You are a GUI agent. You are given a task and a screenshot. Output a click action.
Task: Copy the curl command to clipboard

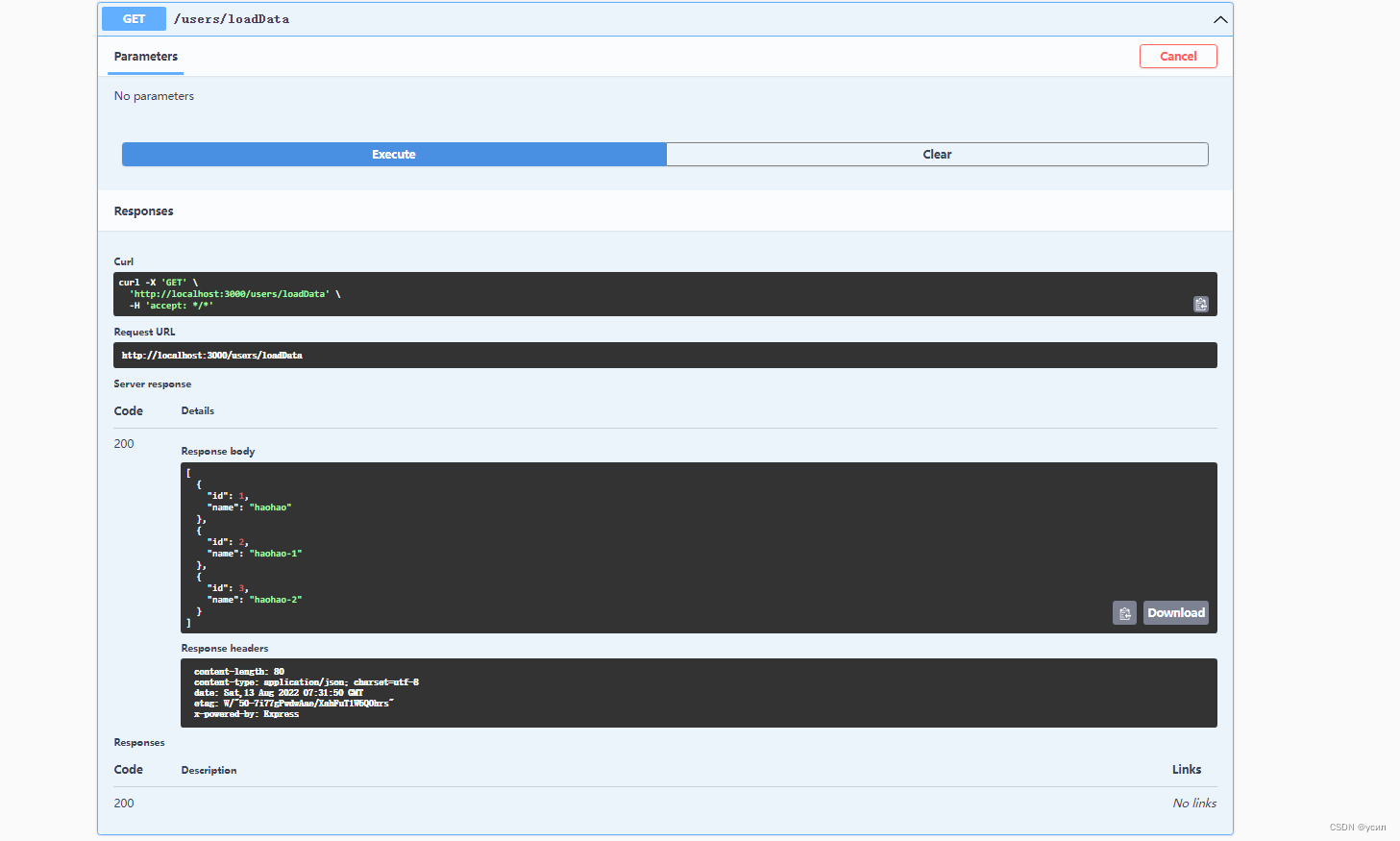[1200, 304]
